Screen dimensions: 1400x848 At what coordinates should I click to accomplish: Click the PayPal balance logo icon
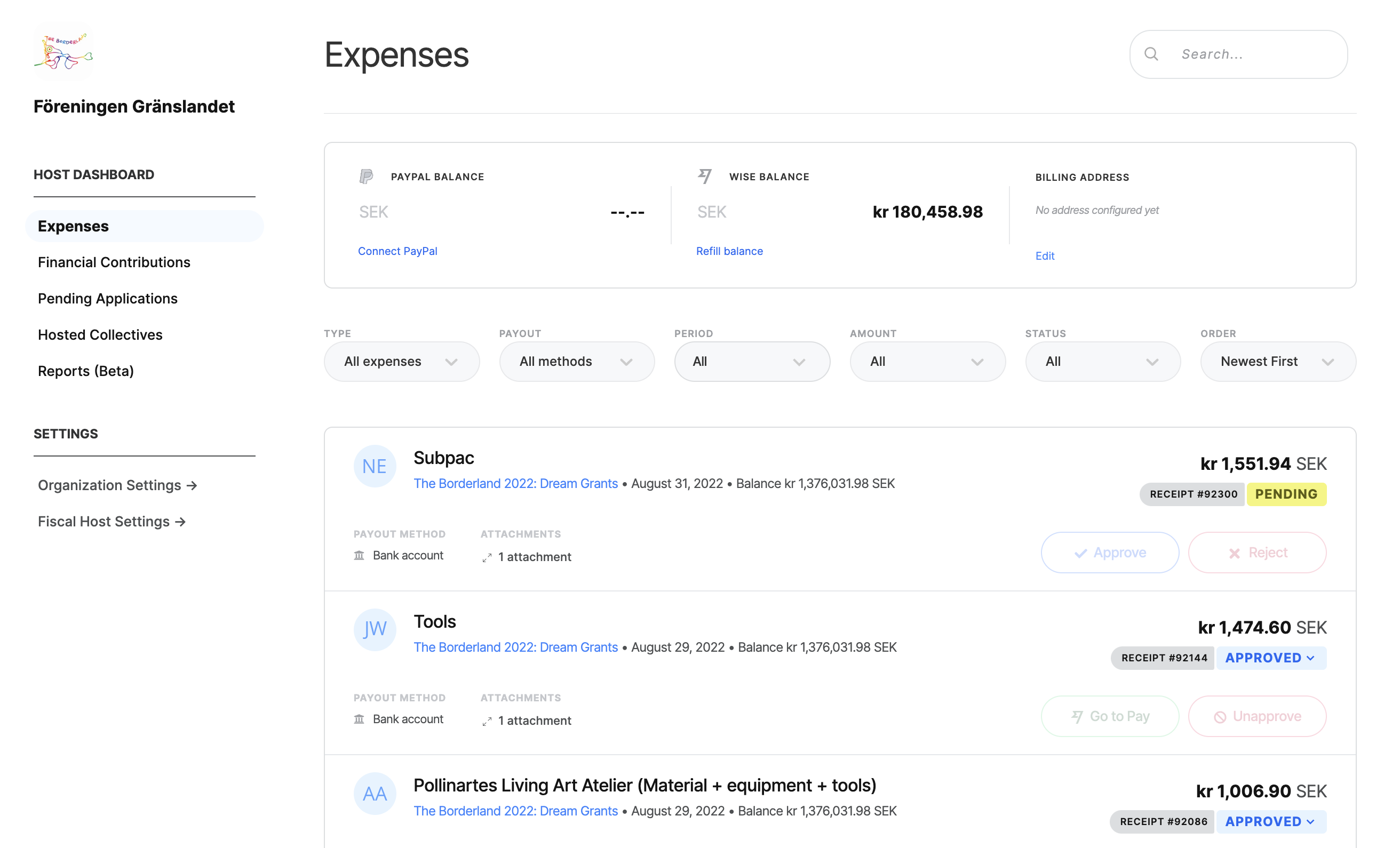366,177
